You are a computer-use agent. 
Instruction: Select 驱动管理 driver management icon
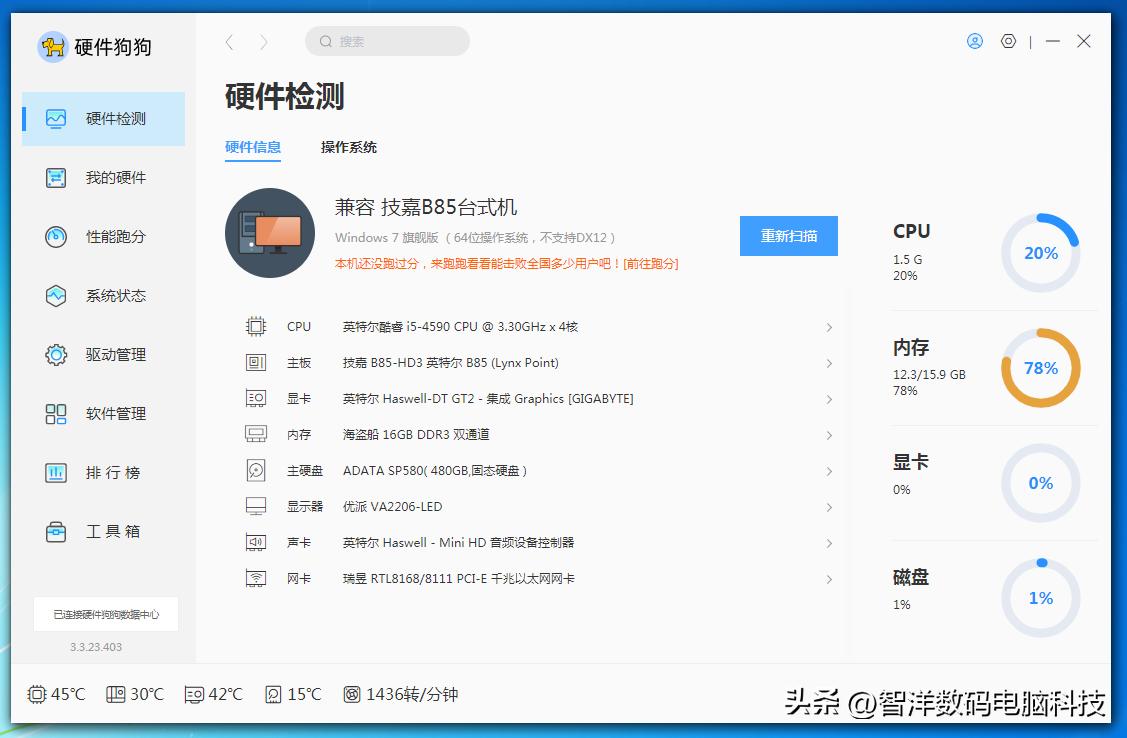(x=57, y=354)
